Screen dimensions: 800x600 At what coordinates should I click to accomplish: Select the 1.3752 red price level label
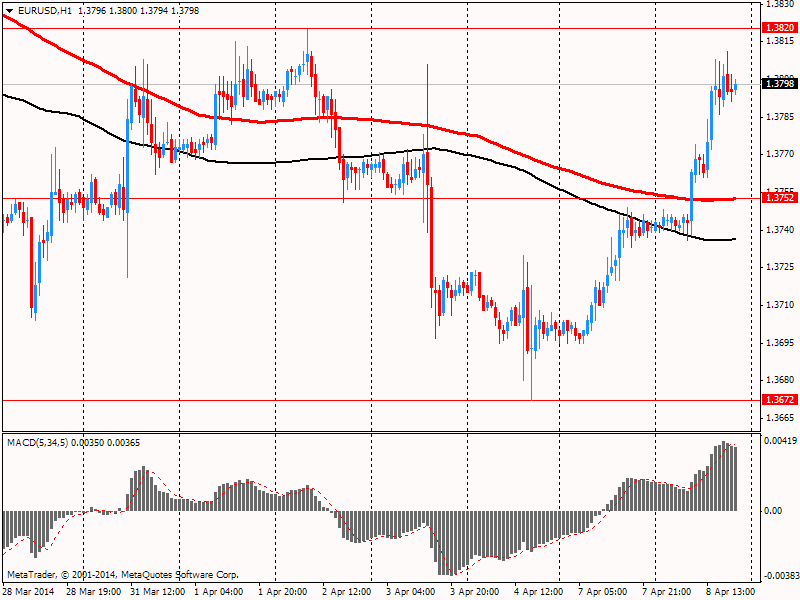780,197
